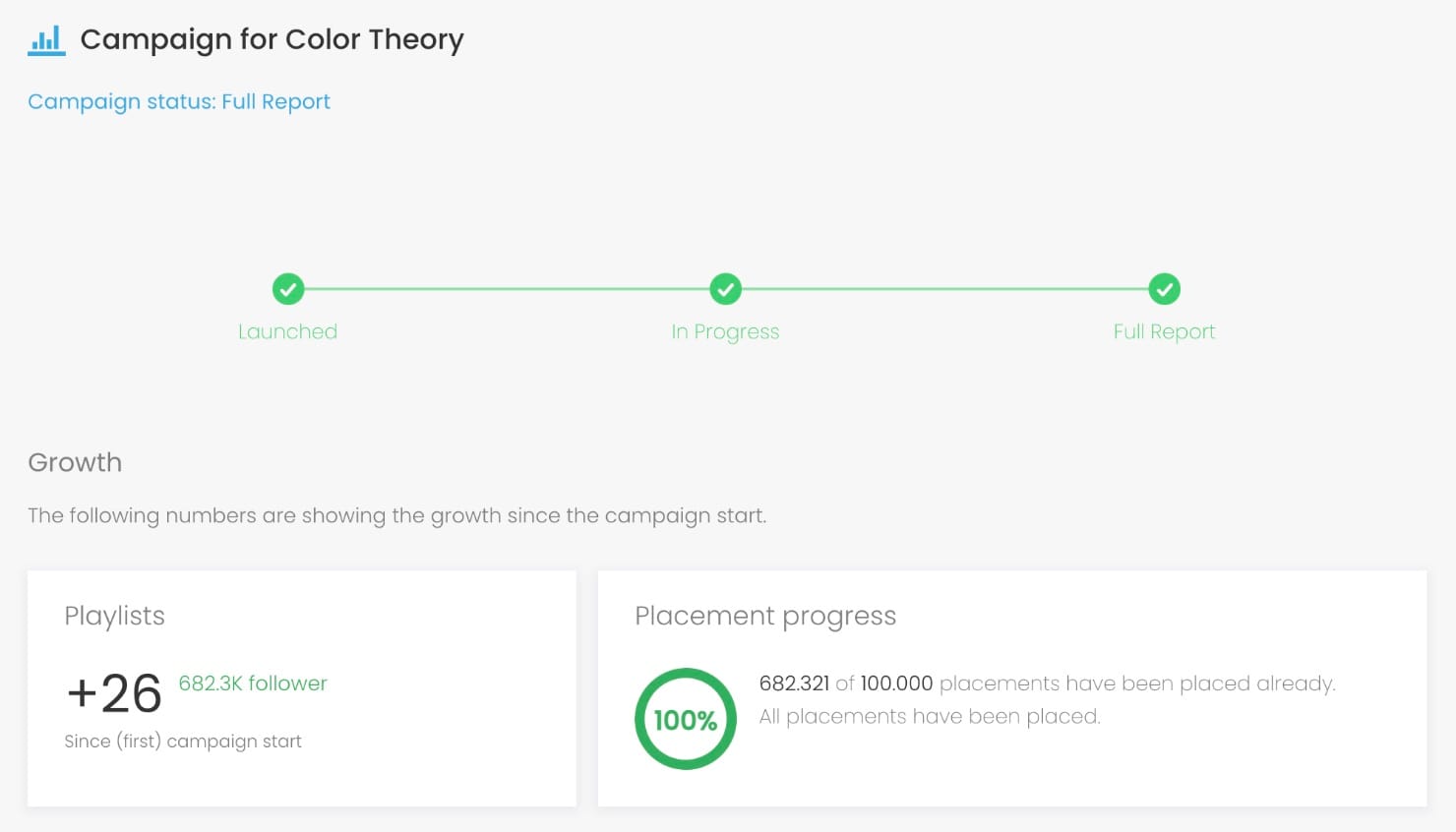Screen dimensions: 1456x832
Task: Click the 682.3K follower link
Action: pyautogui.click(x=253, y=683)
